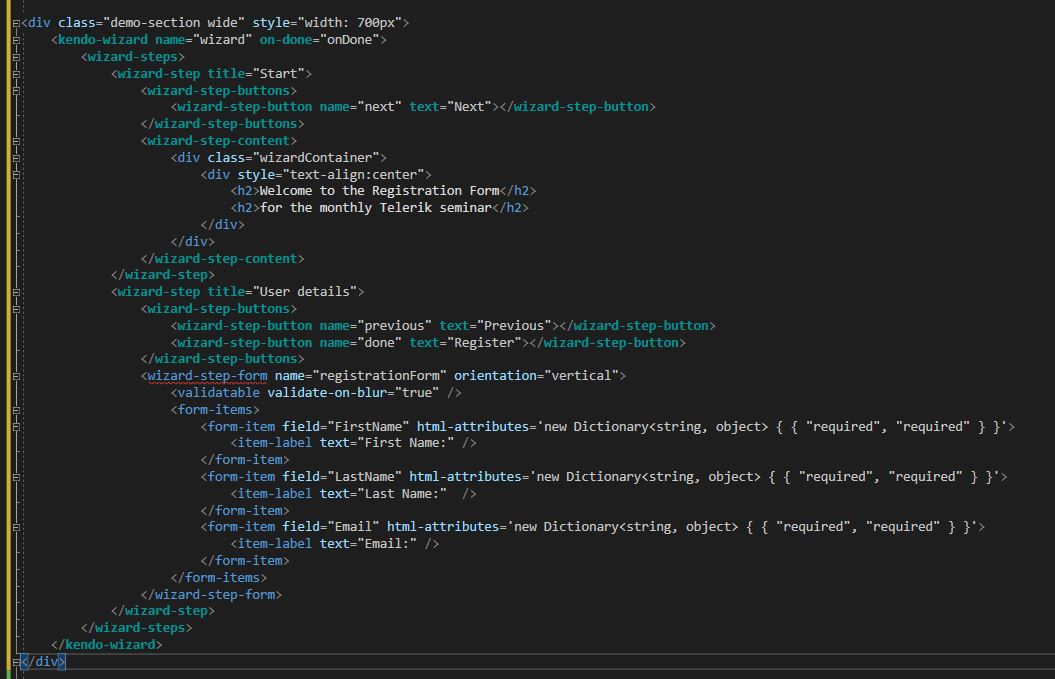Collapse the wizardContainer div block
This screenshot has width=1055, height=679.
[x=16, y=158]
